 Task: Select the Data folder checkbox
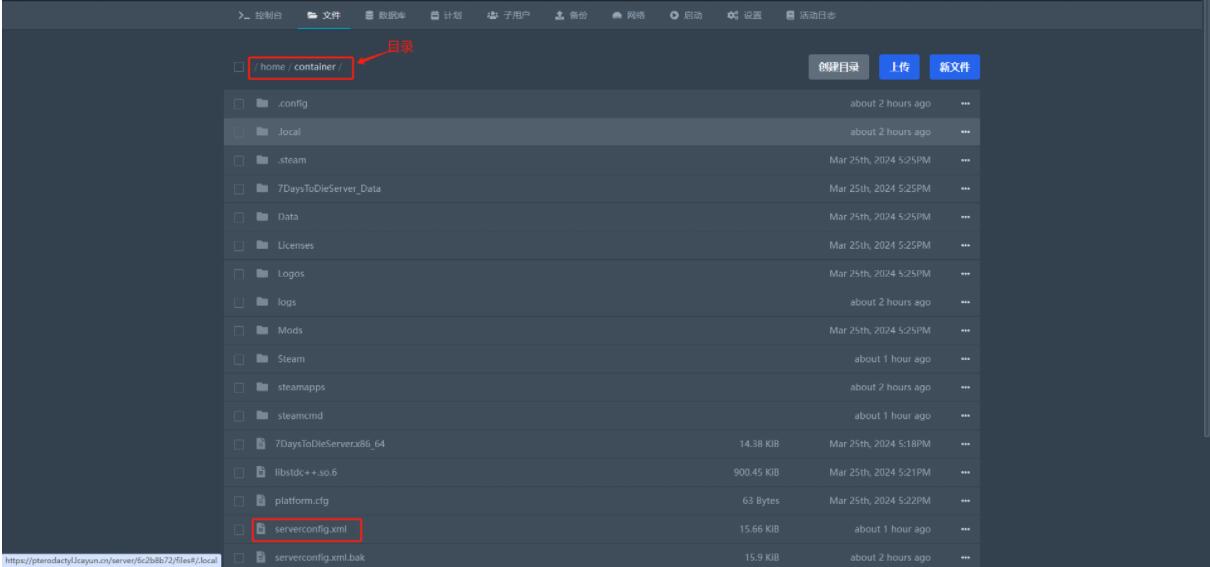coord(238,216)
